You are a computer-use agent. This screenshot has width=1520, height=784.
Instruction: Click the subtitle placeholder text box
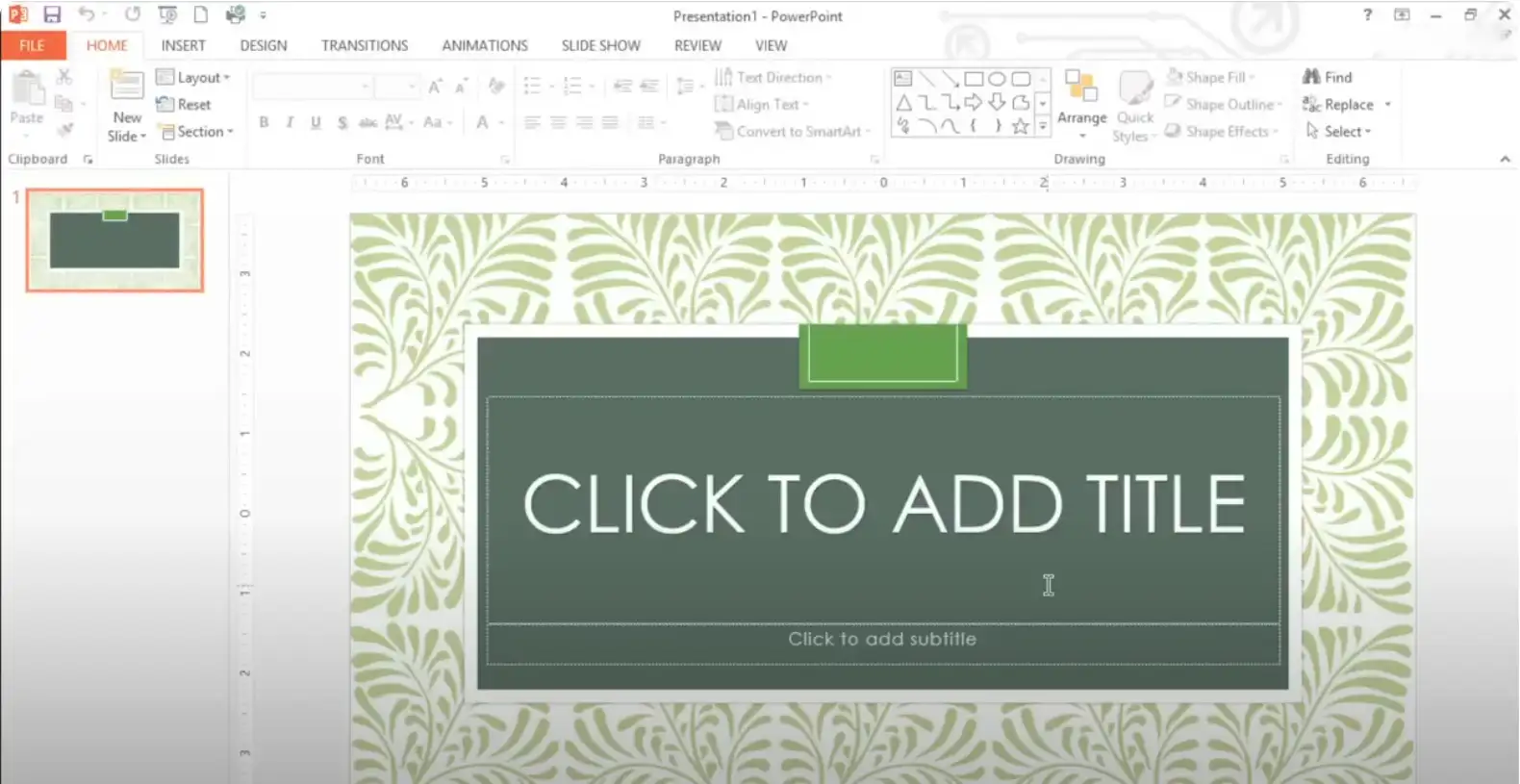coord(882,640)
